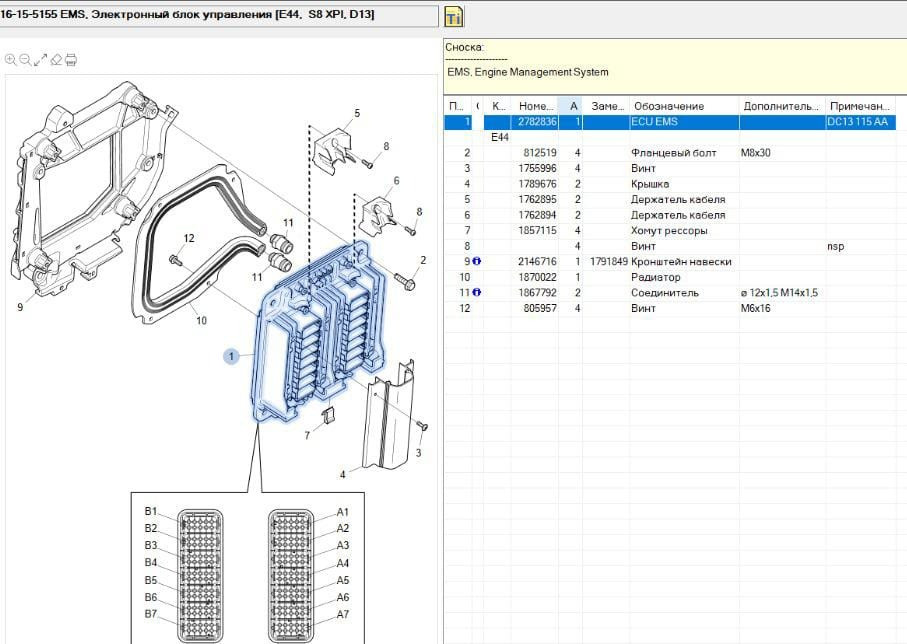Click the zoom out magnifier icon
The height and width of the screenshot is (644, 907).
[25, 60]
